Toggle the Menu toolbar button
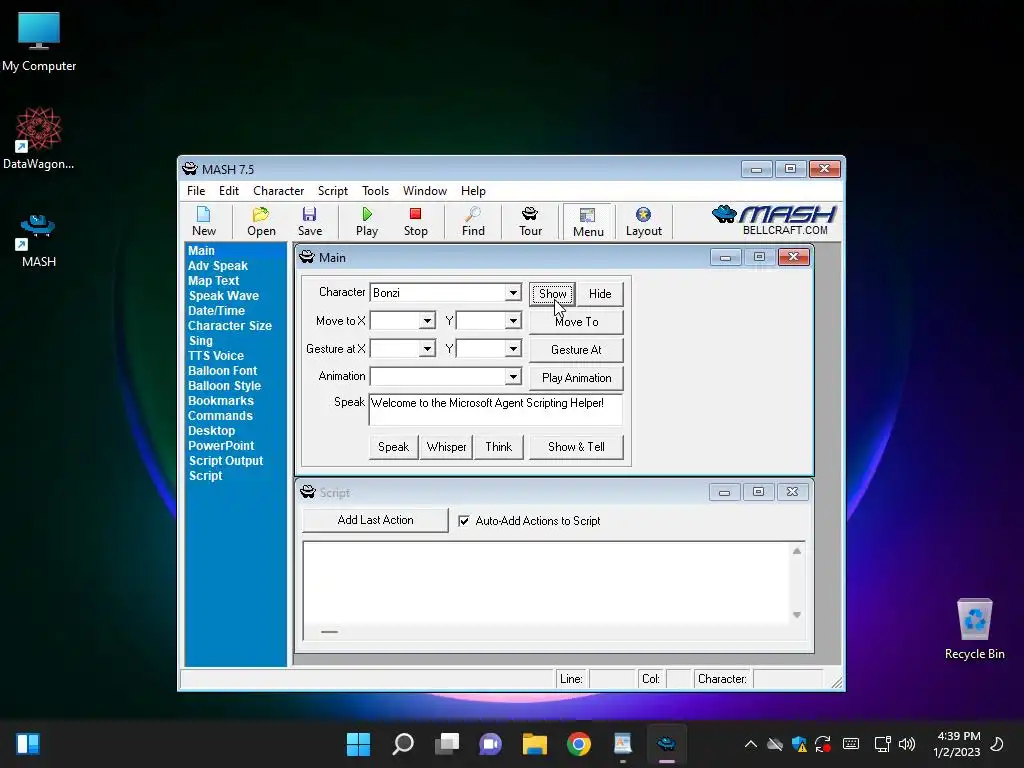Screen dimensions: 1024x768 click(x=588, y=221)
